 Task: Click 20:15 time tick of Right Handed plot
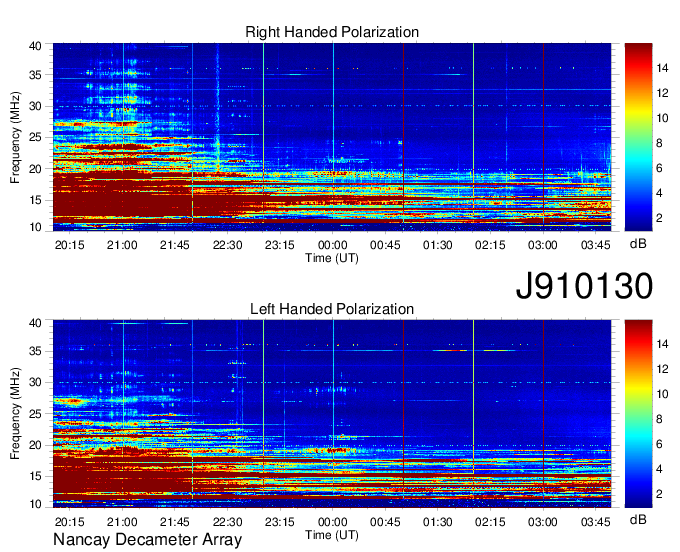pos(69,245)
